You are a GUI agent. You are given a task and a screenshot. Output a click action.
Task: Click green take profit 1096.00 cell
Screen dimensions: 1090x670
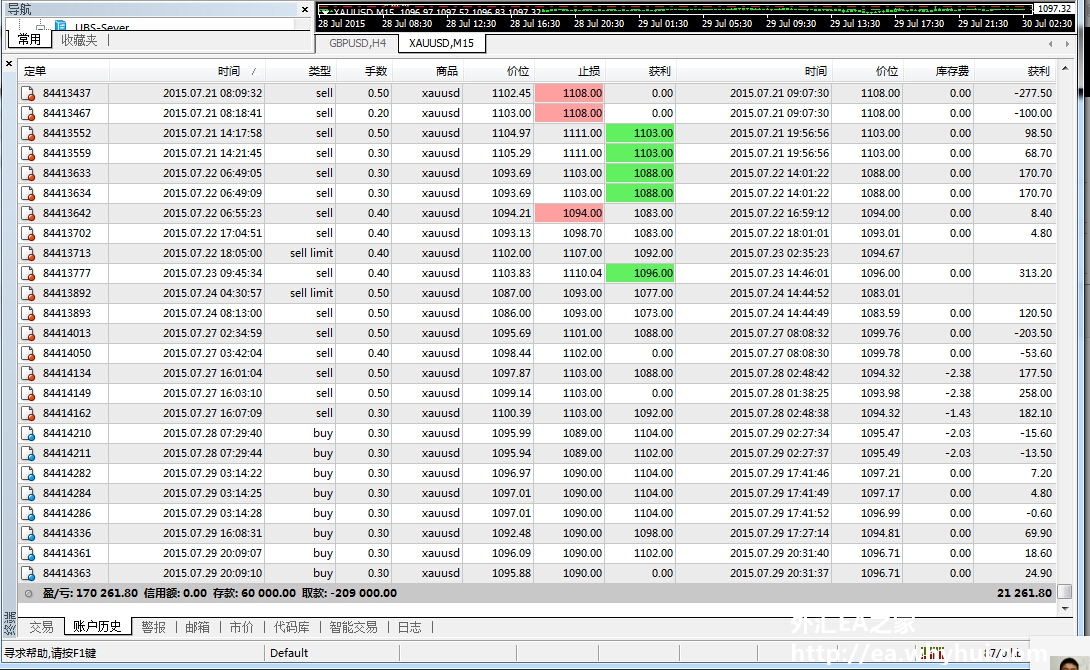pyautogui.click(x=640, y=273)
